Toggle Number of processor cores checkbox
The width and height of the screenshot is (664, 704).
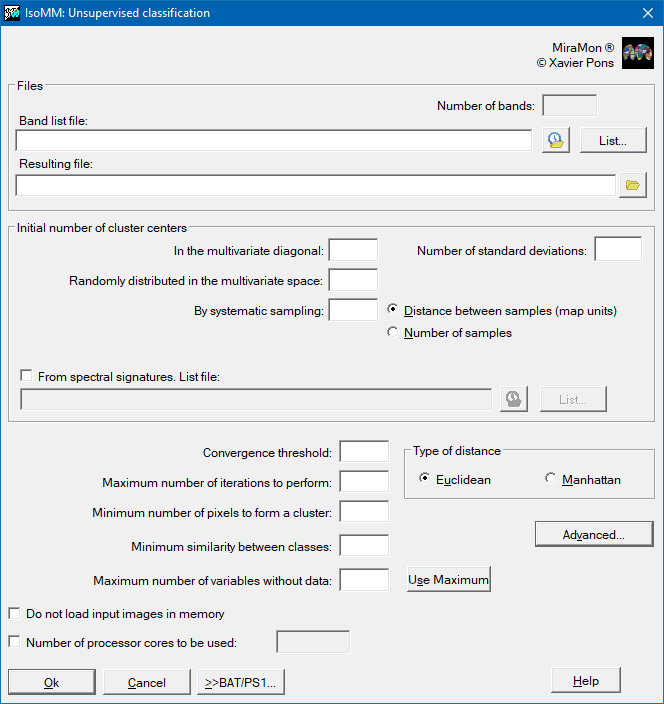[14, 643]
